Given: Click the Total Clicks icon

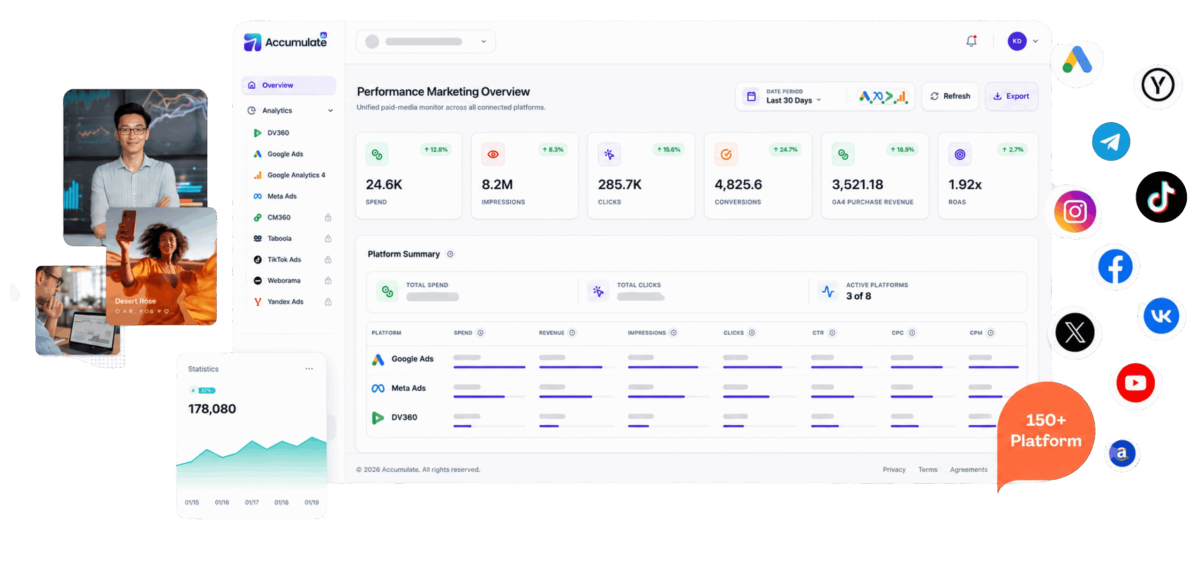Looking at the screenshot, I should [598, 291].
